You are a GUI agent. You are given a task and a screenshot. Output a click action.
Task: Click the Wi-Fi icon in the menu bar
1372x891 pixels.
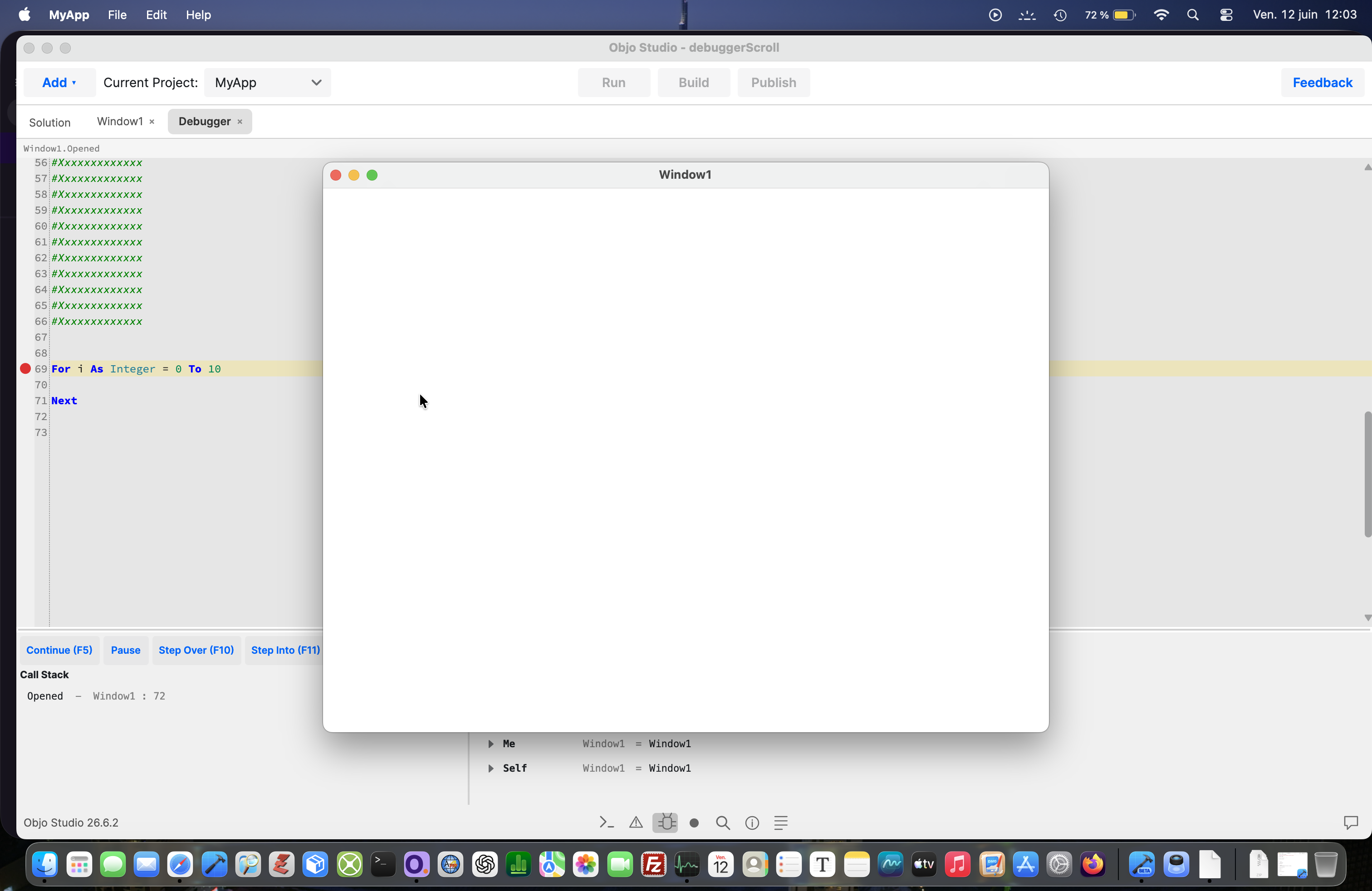(1161, 15)
